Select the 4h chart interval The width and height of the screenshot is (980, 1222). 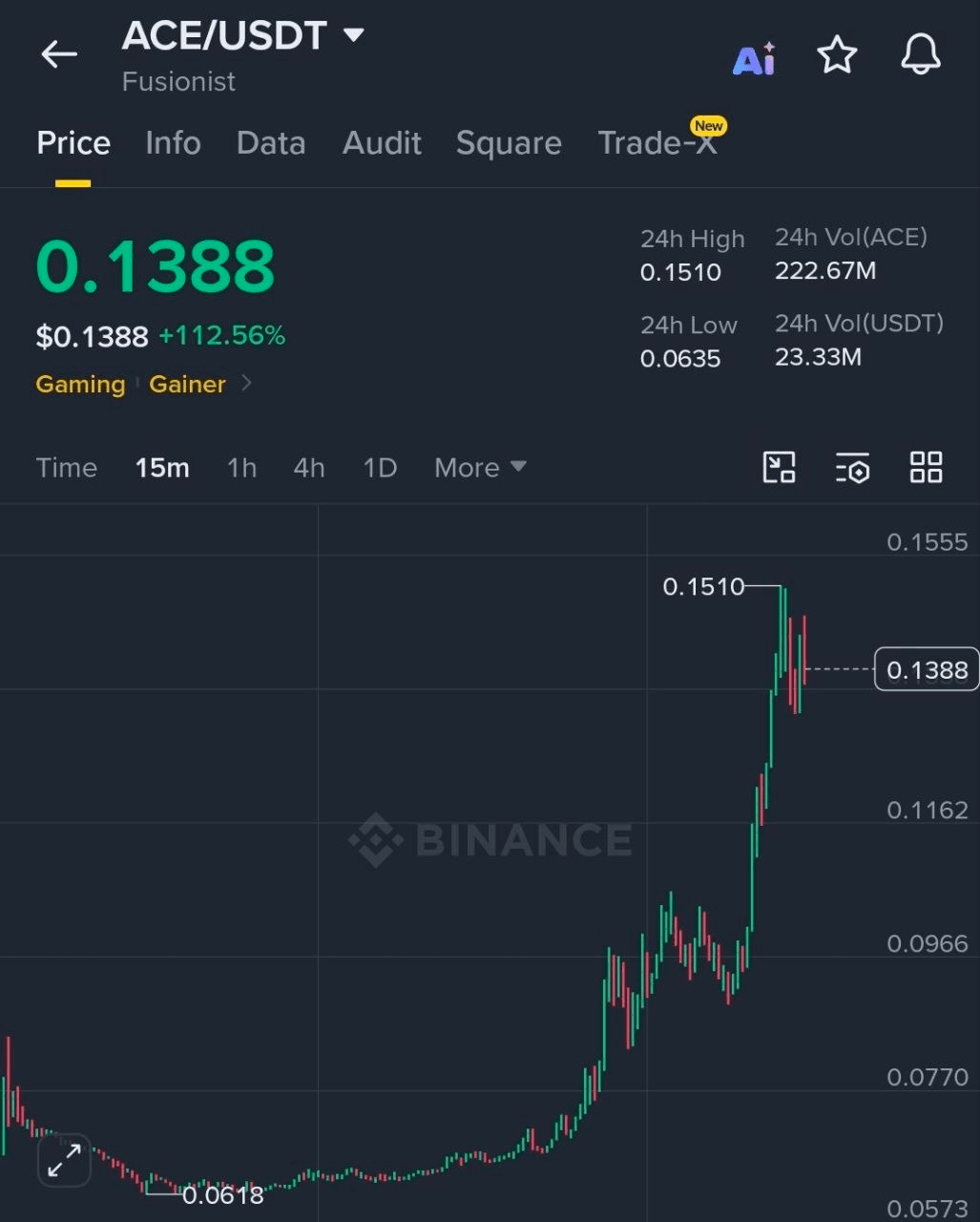[x=309, y=468]
